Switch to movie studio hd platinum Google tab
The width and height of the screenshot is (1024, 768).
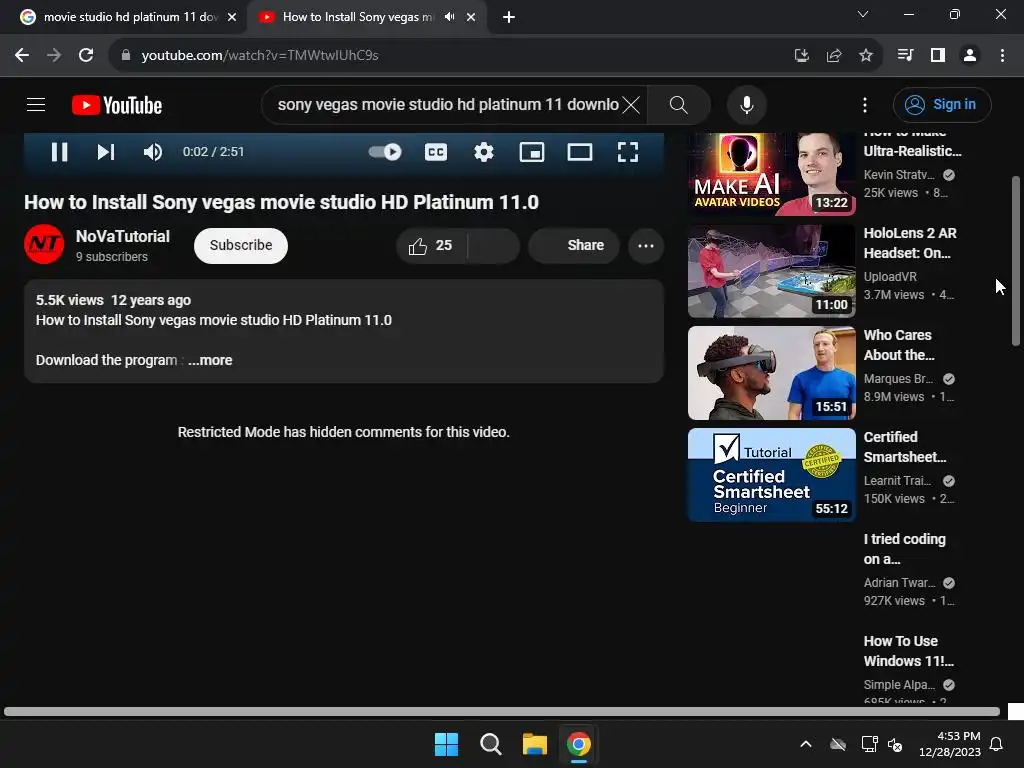point(123,17)
